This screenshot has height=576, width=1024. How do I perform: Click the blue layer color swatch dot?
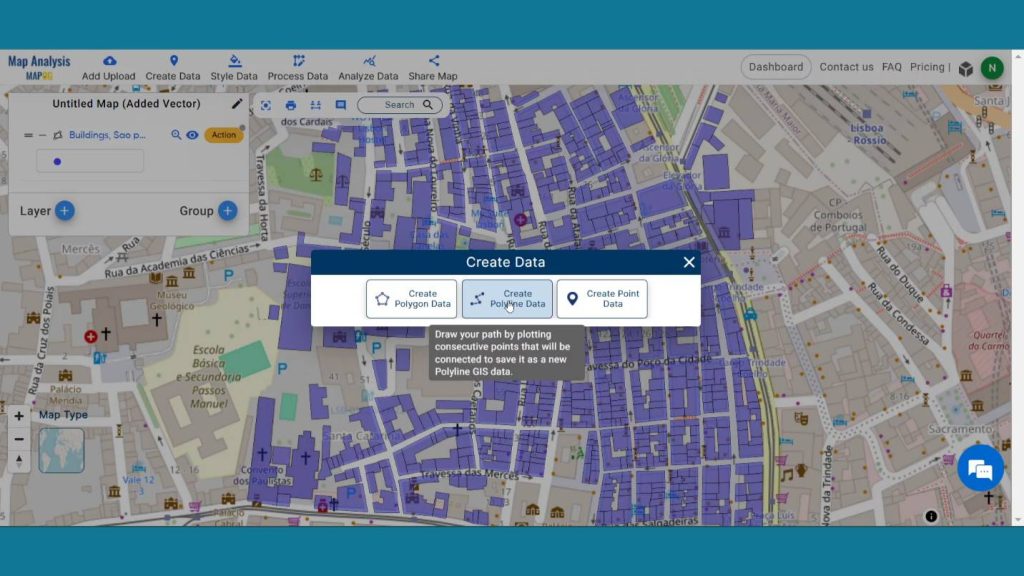(57, 161)
